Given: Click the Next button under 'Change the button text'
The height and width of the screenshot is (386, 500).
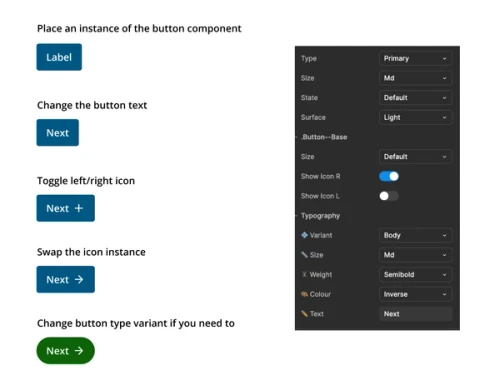Looking at the screenshot, I should click(58, 133).
